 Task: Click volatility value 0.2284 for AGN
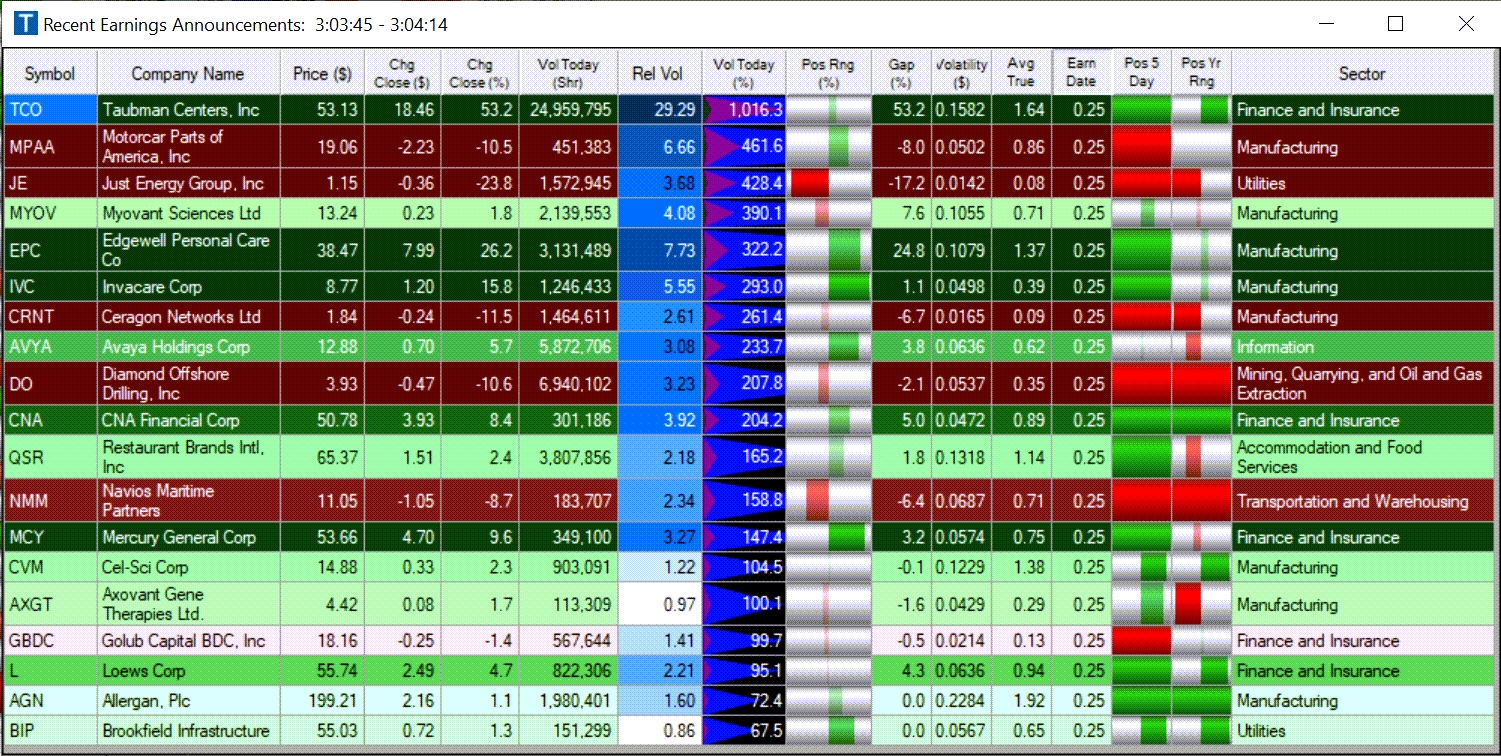[x=961, y=701]
